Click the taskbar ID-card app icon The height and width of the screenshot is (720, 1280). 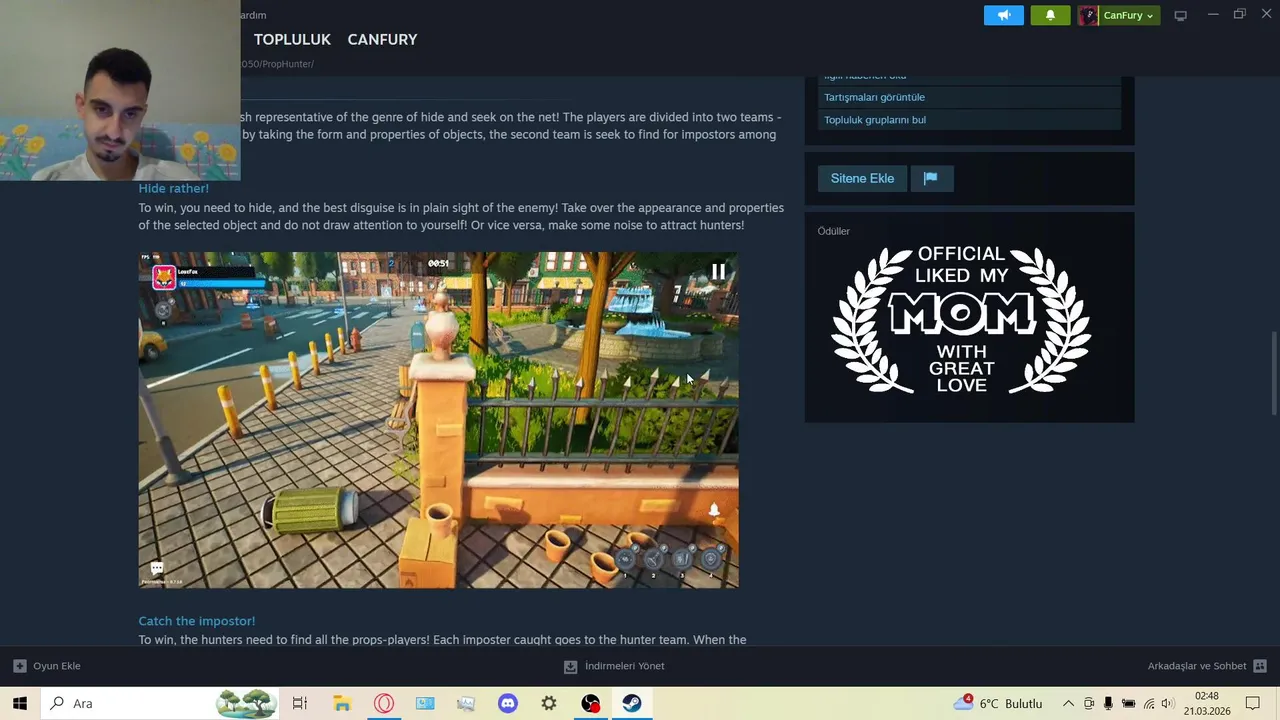tap(425, 703)
